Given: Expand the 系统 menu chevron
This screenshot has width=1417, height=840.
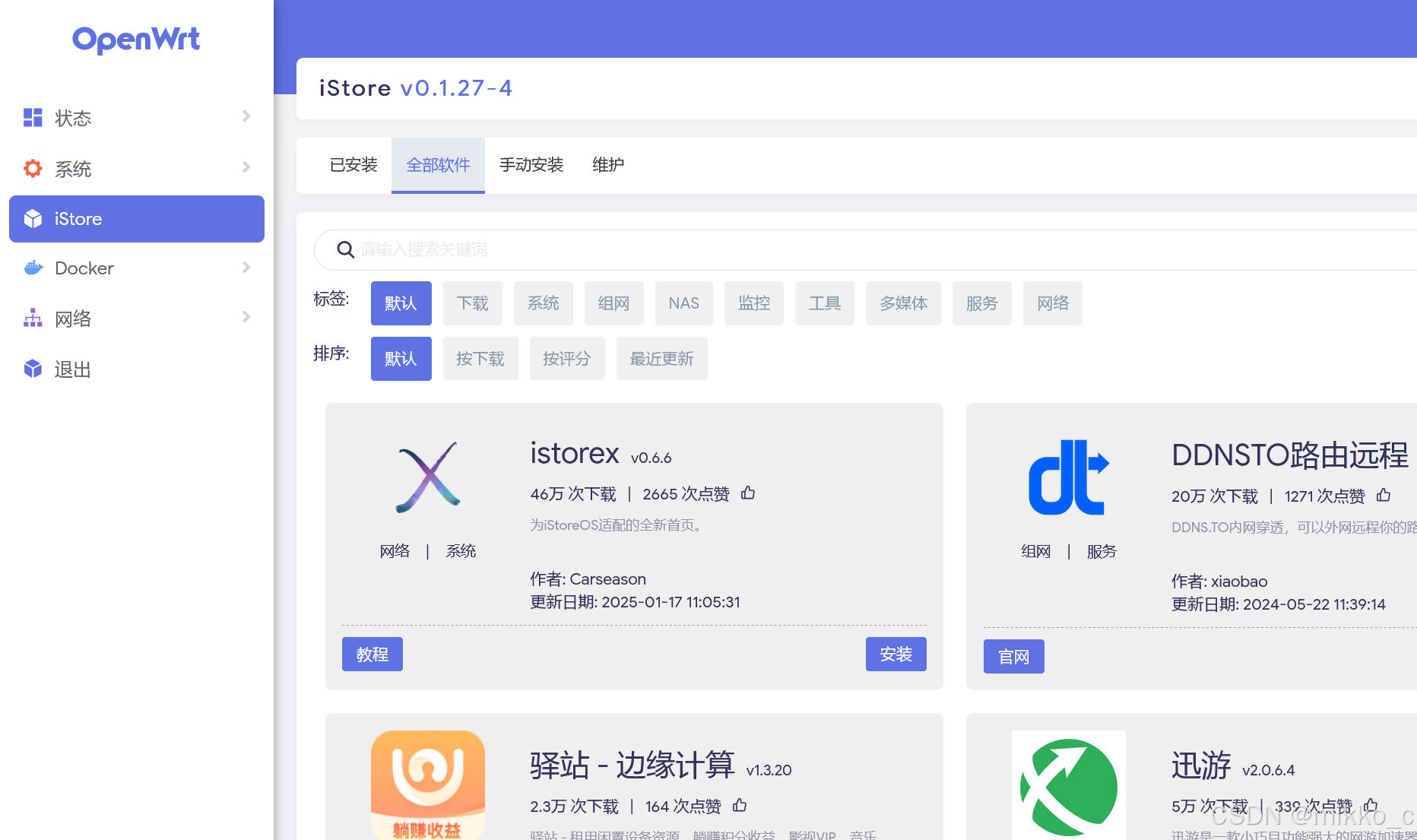Looking at the screenshot, I should click(x=246, y=167).
